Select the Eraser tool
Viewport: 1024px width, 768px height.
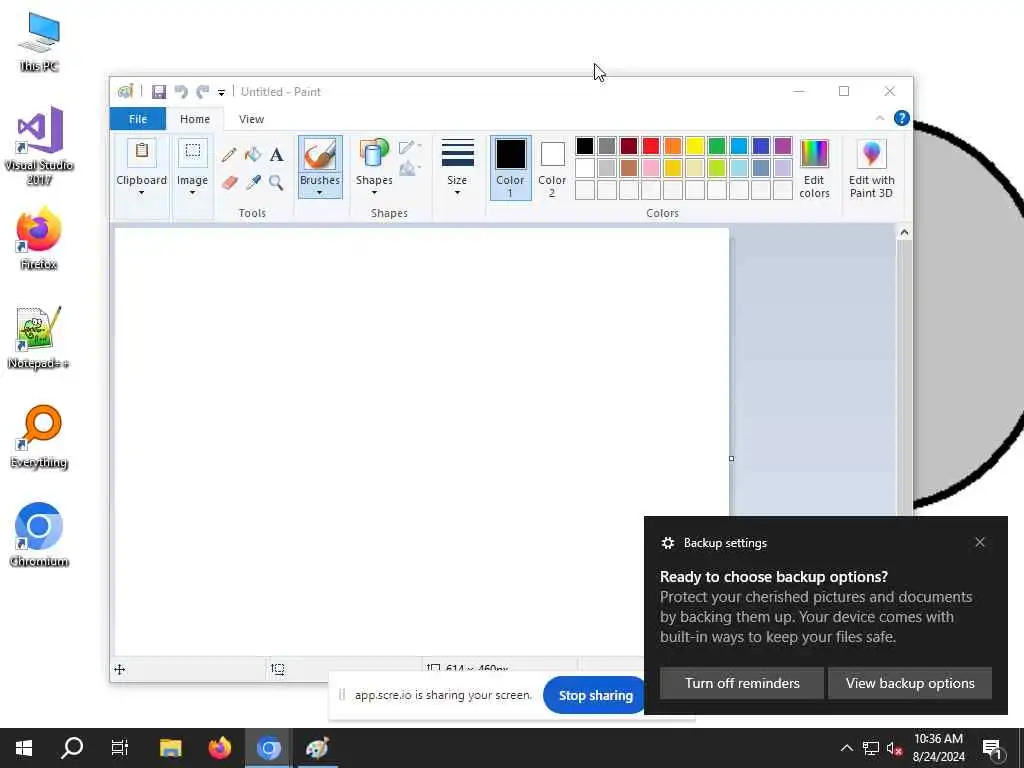[229, 182]
